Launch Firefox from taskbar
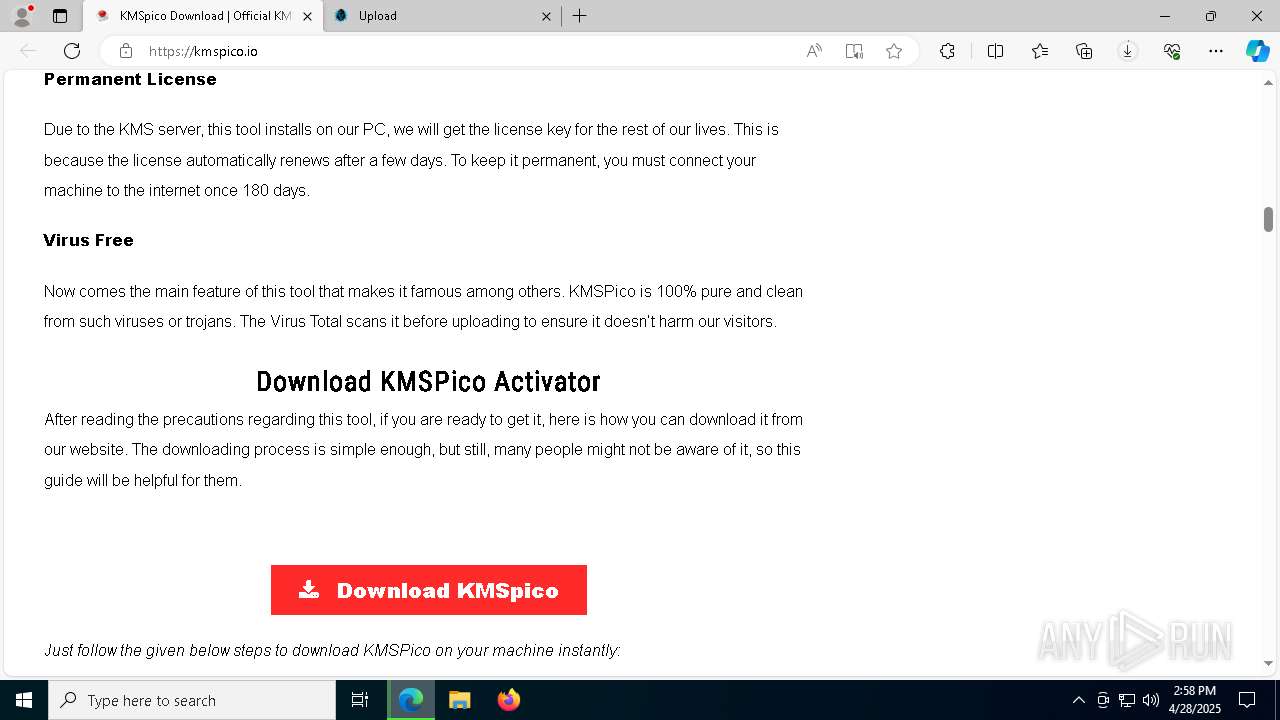The width and height of the screenshot is (1280, 720). [509, 700]
